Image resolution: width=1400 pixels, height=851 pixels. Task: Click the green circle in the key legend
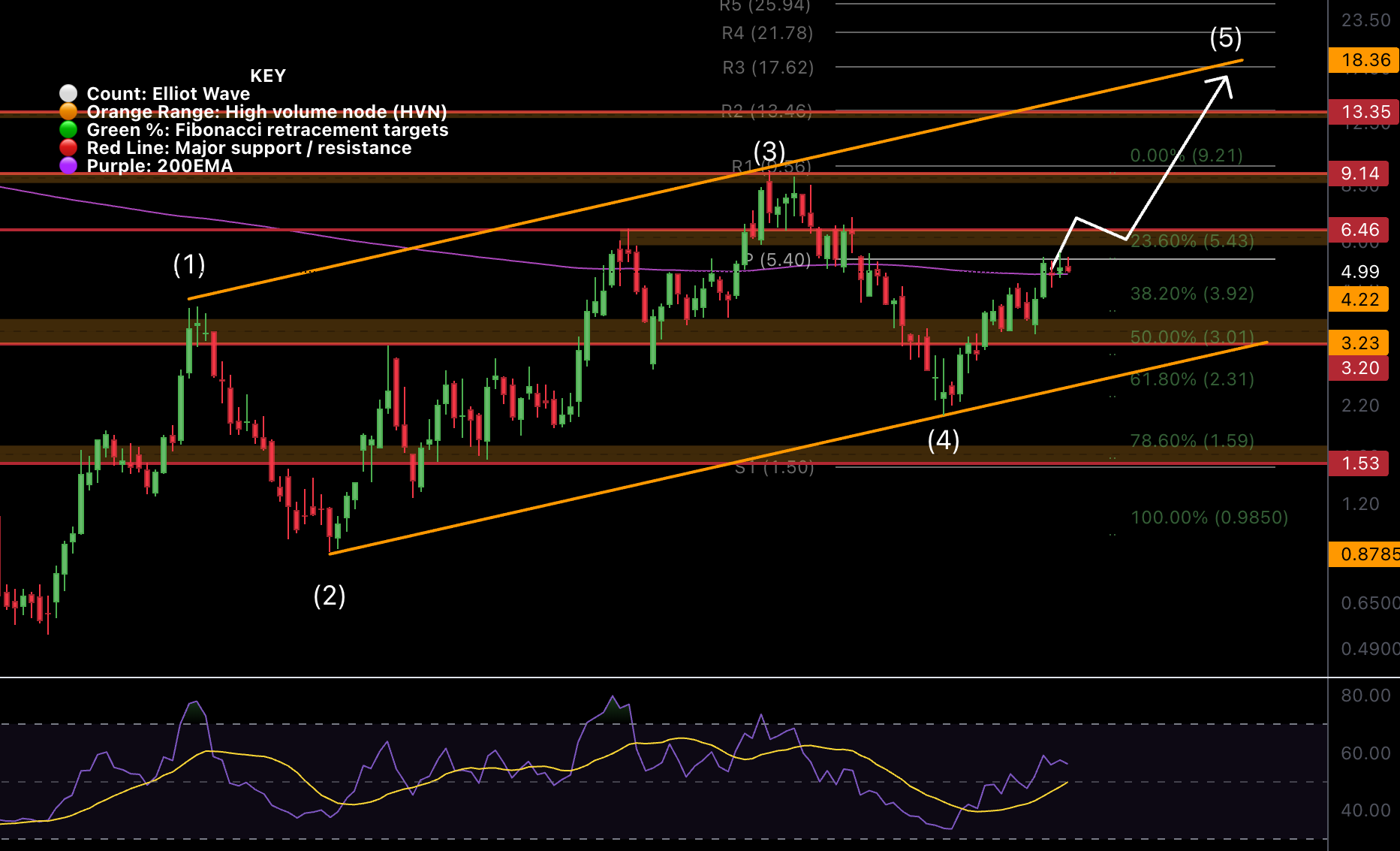coord(68,129)
